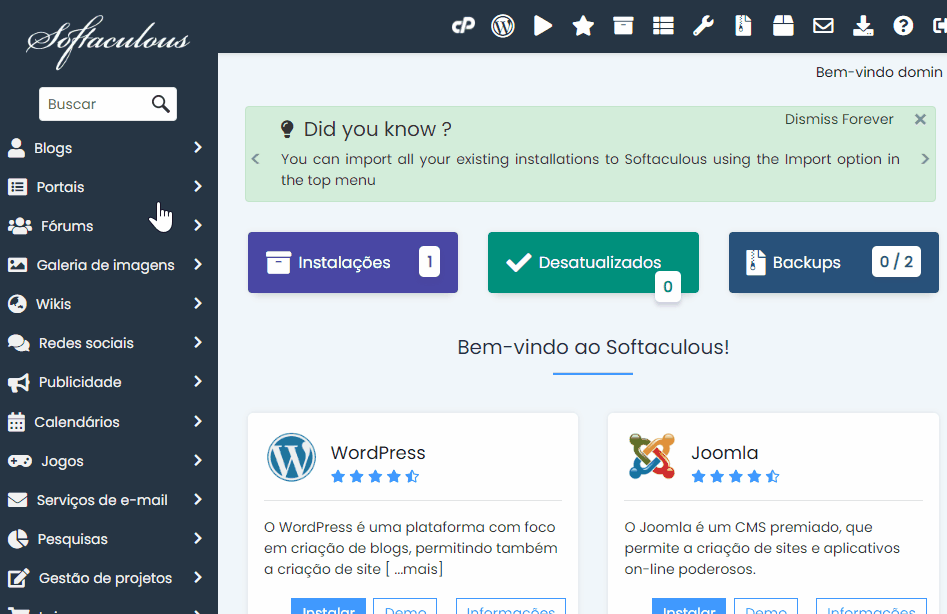This screenshot has height=614, width=947.
Task: Expand the Jogos category chevron
Action: tap(198, 461)
